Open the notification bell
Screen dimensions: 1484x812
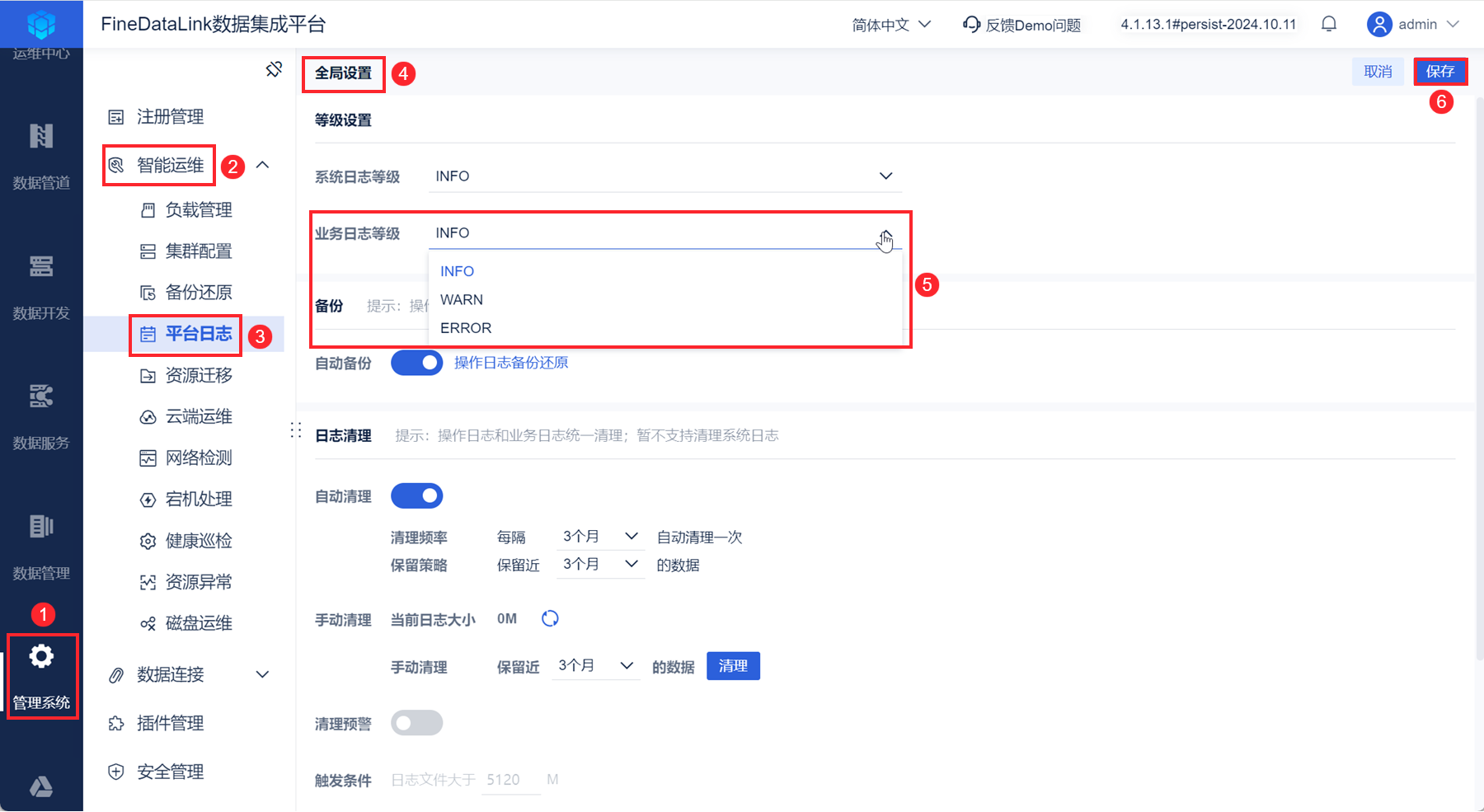pos(1329,24)
